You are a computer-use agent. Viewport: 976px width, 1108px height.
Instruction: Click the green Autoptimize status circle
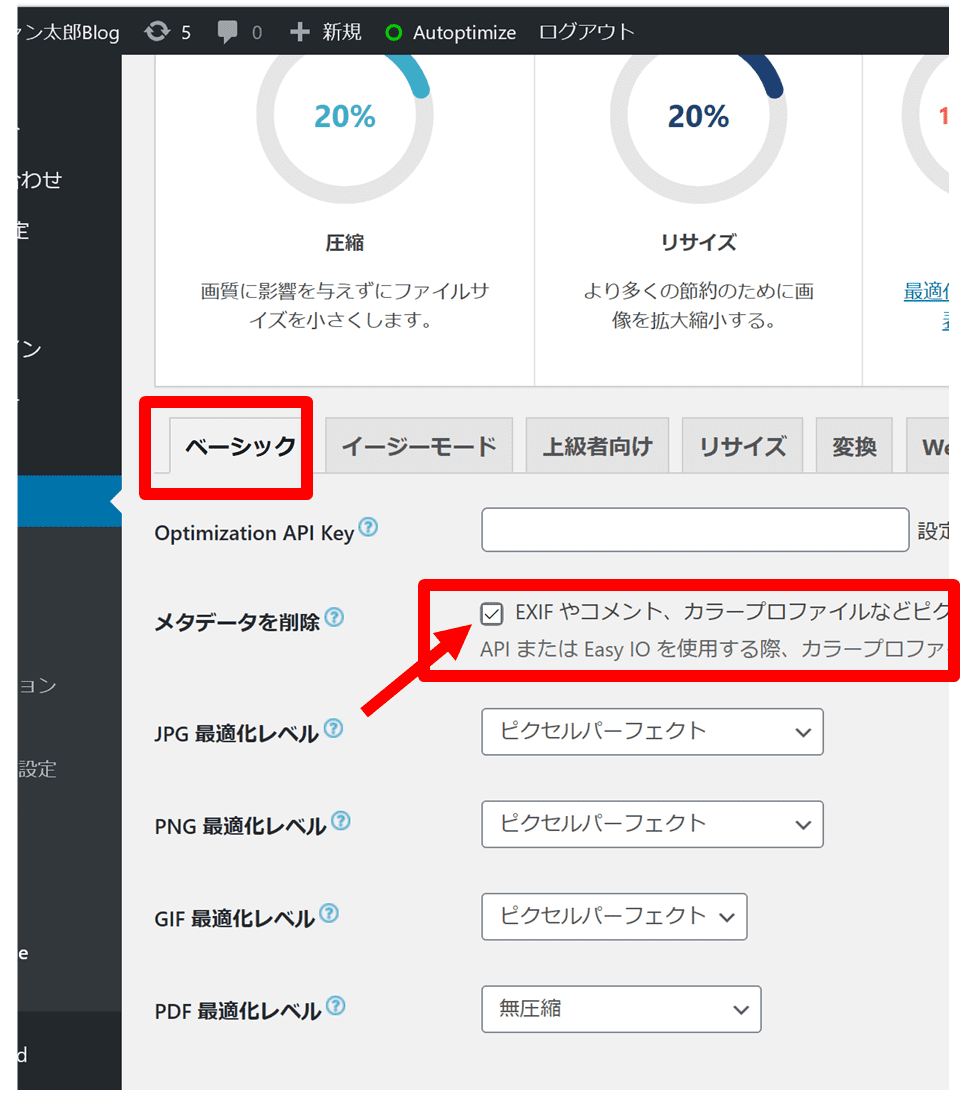click(394, 33)
